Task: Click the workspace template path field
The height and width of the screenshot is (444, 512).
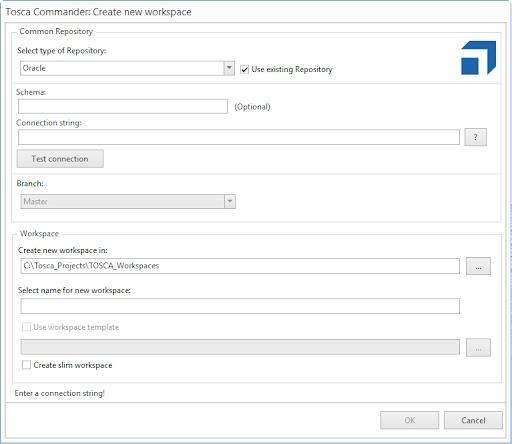Action: (x=240, y=347)
